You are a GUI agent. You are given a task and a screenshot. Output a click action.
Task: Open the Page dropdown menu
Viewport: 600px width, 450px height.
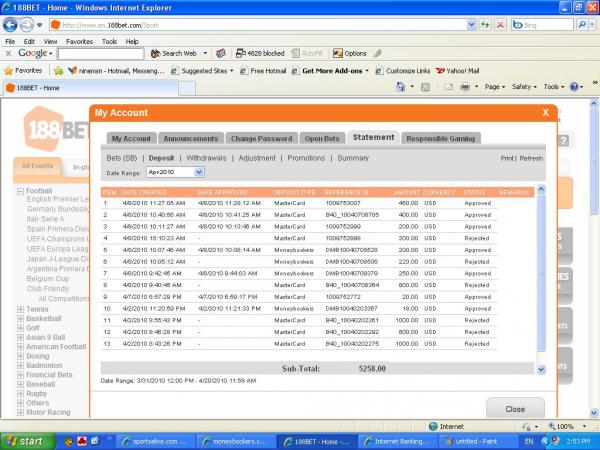494,87
